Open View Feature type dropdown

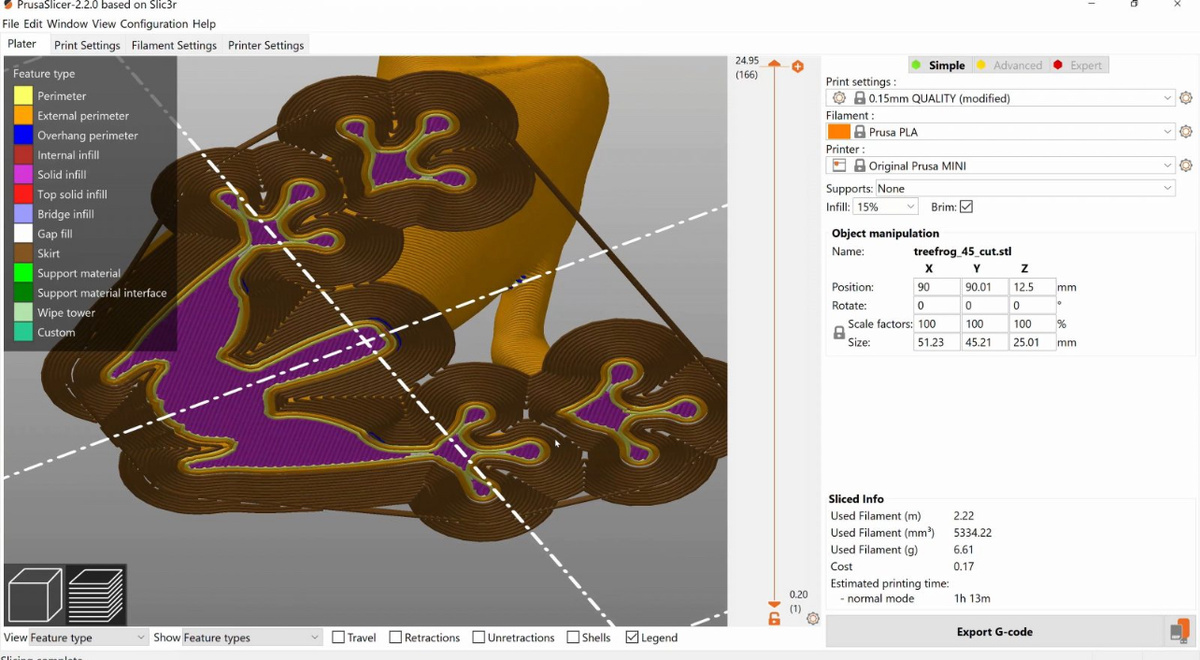click(88, 637)
